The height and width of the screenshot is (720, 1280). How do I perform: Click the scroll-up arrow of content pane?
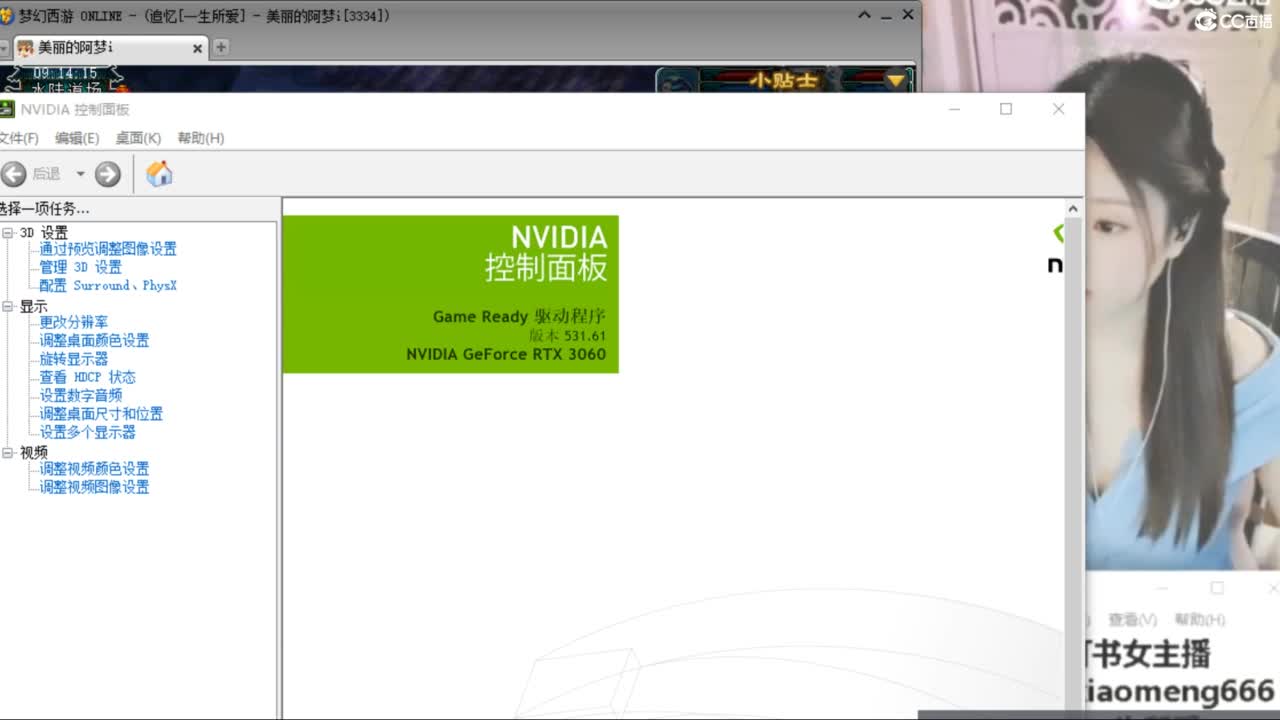point(1073,209)
